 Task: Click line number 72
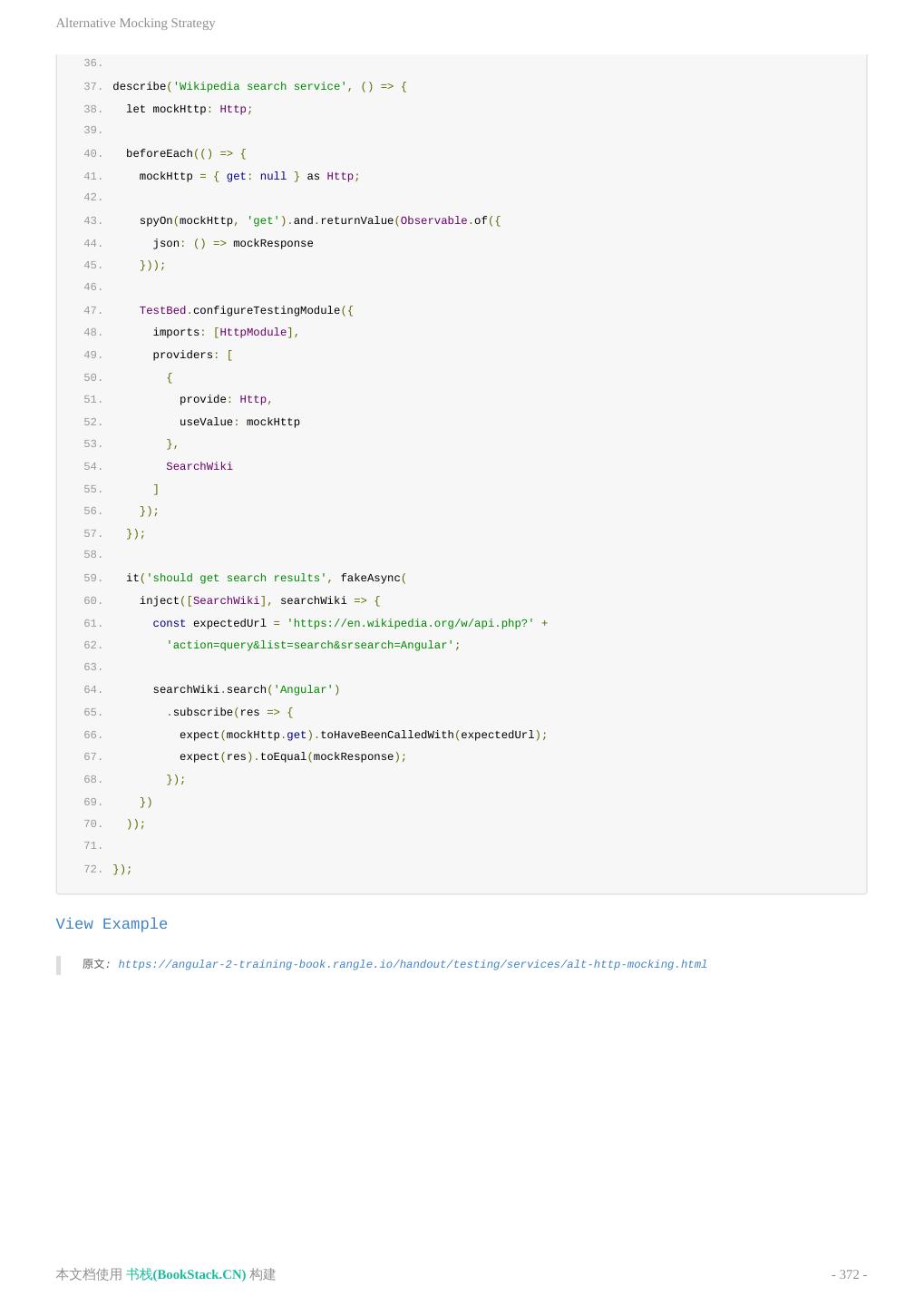click(92, 869)
